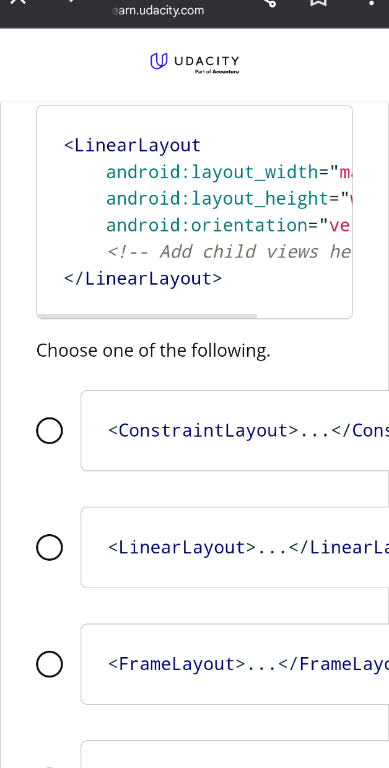389x768 pixels.
Task: Click the FrameLayout answer code card
Action: [235, 664]
